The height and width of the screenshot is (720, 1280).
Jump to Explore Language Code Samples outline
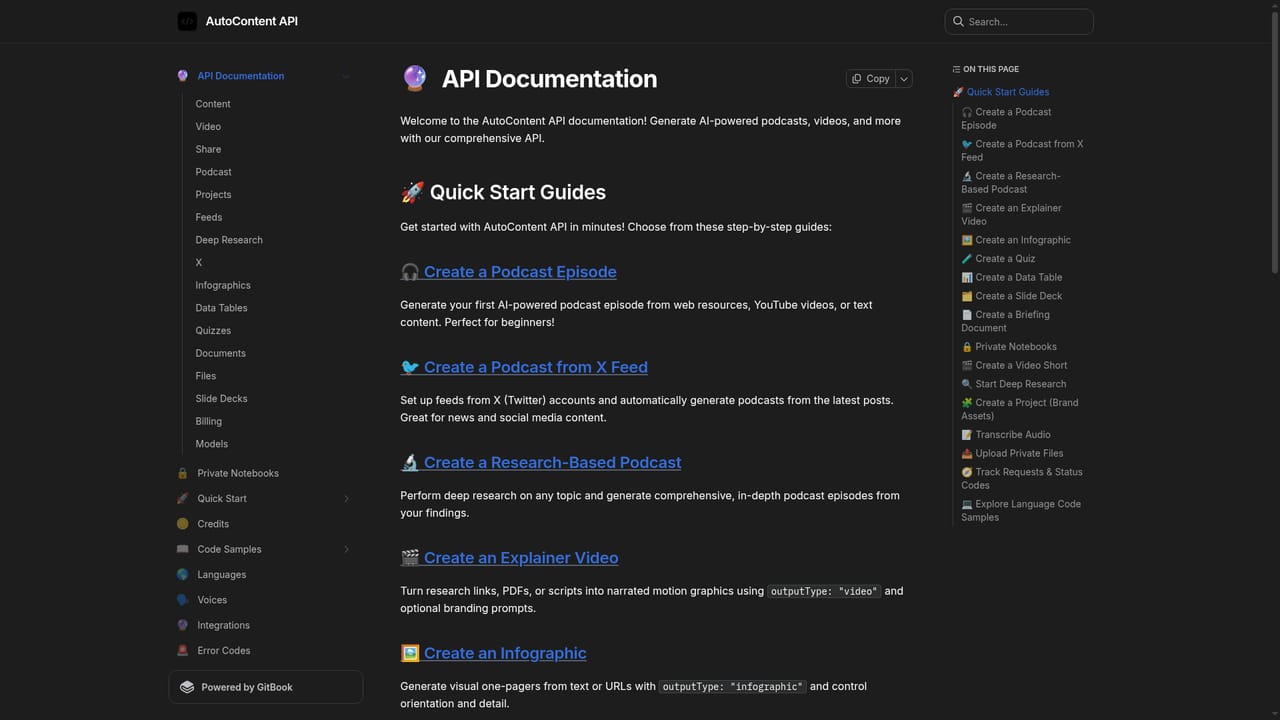click(1021, 510)
